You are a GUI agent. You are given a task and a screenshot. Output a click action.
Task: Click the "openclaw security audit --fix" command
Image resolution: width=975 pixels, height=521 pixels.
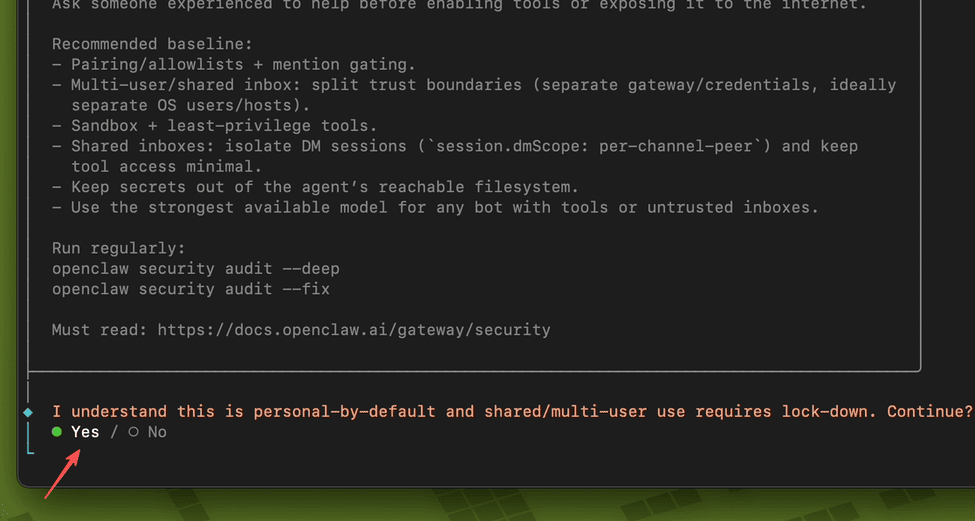(191, 289)
